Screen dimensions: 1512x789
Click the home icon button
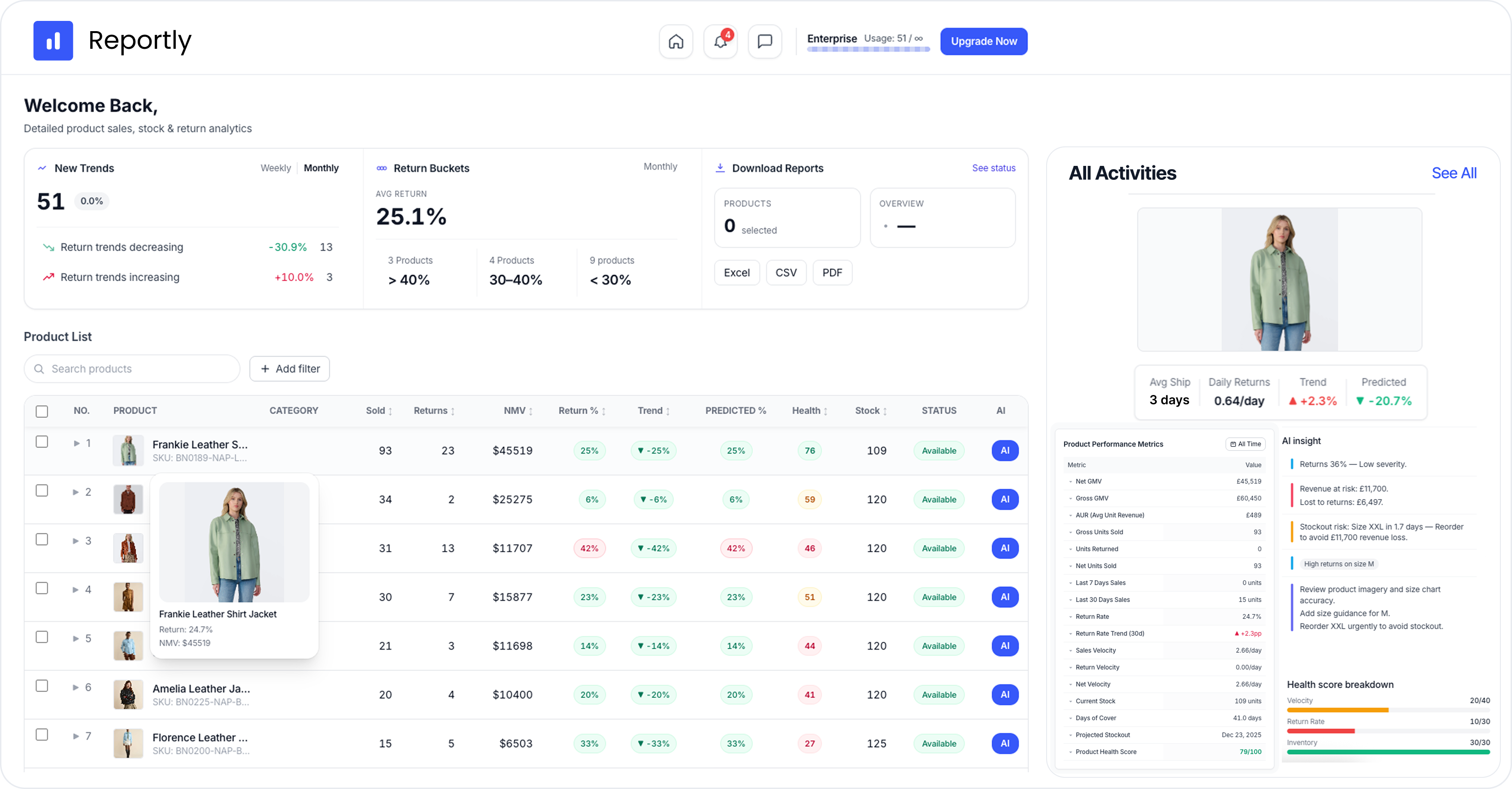[x=676, y=41]
